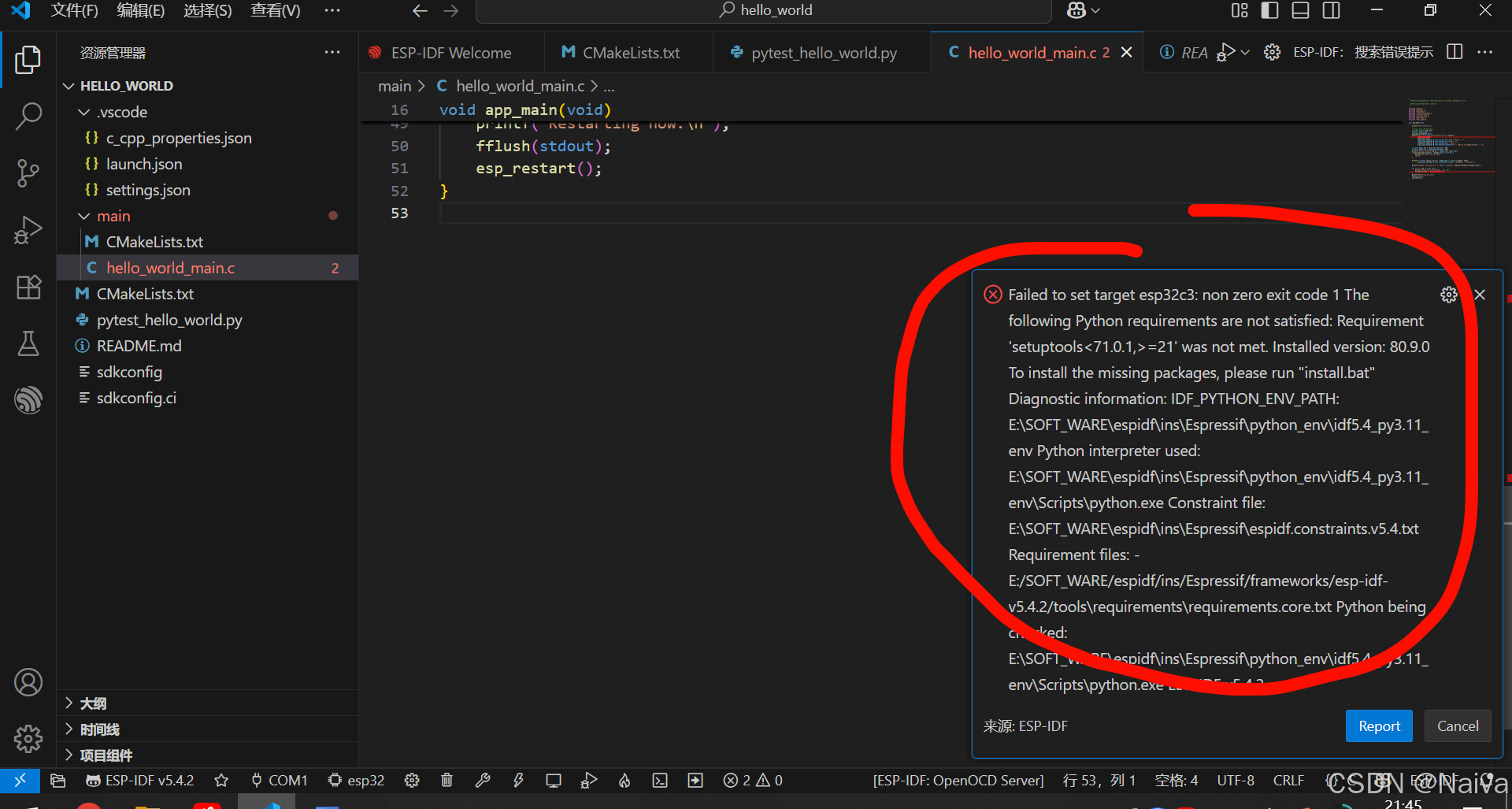Open the 文件(F) menu
Screen dimensions: 1512x809
click(75, 10)
